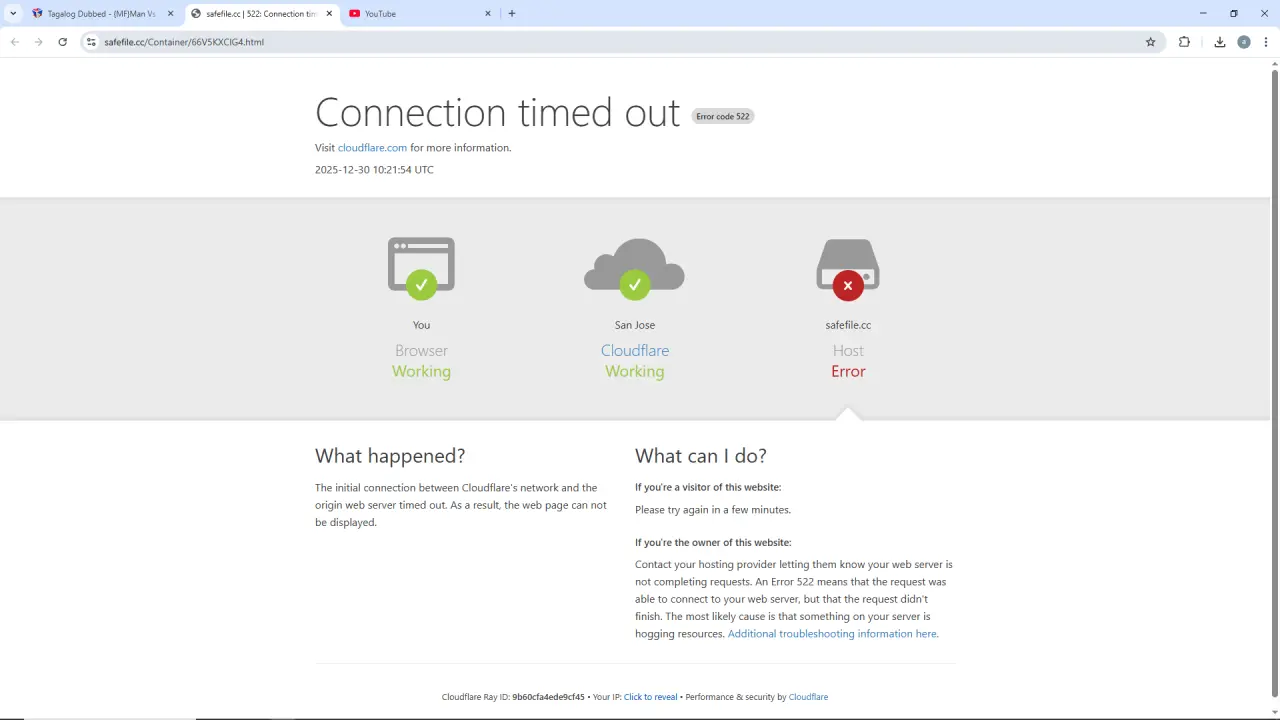The image size is (1280, 720).
Task: Open the Extensions puzzle icon
Action: click(1185, 42)
